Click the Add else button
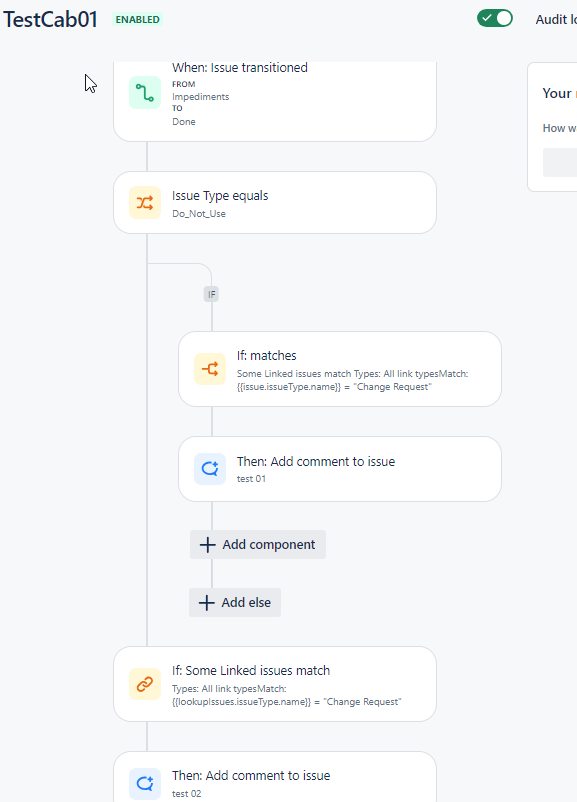Screen dimensions: 577x802 point(235,603)
